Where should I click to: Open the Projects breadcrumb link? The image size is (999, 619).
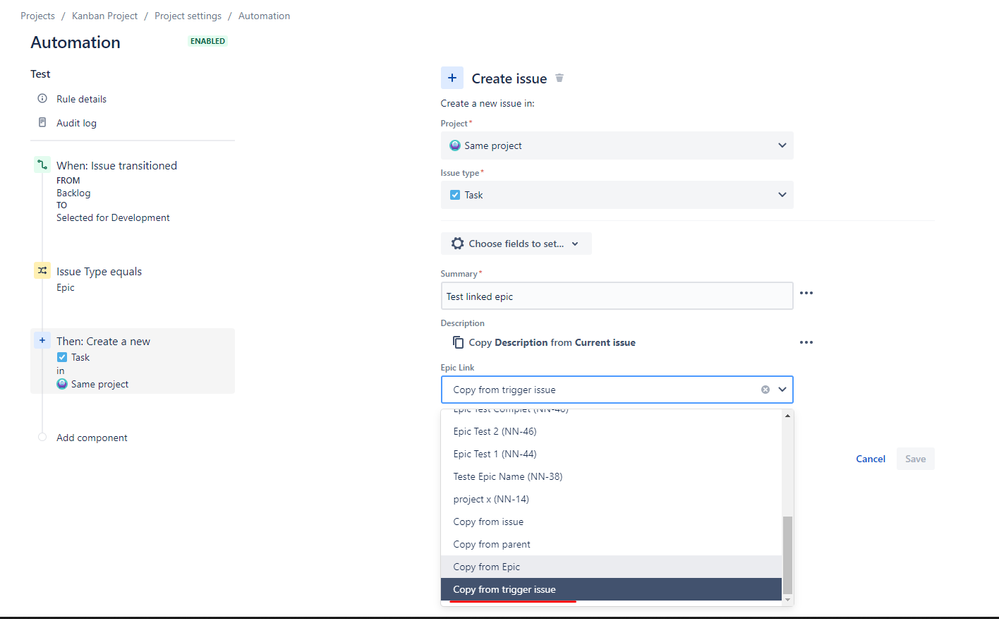38,16
